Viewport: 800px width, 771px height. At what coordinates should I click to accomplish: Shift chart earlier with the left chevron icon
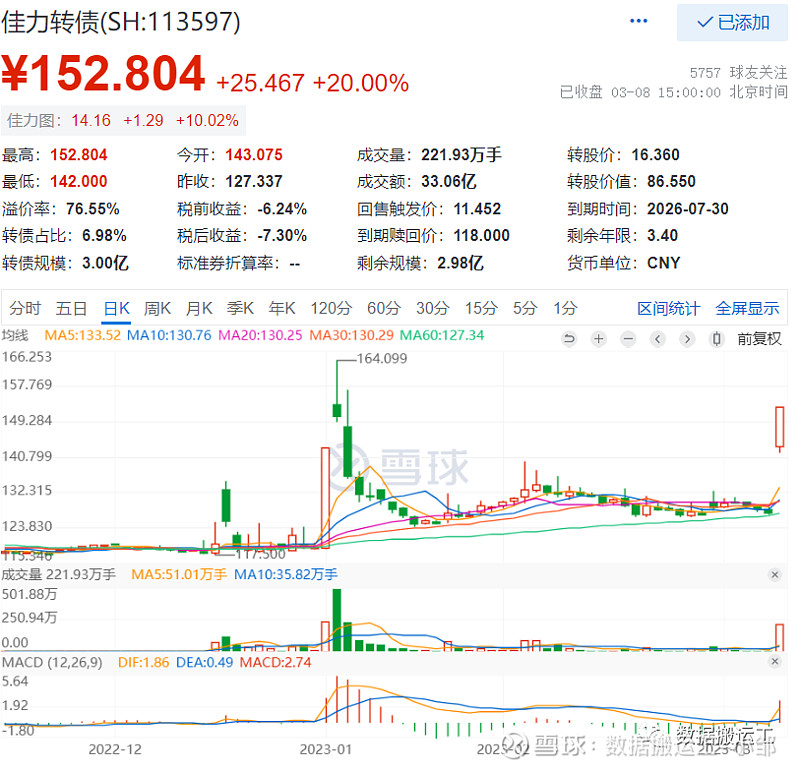(658, 338)
